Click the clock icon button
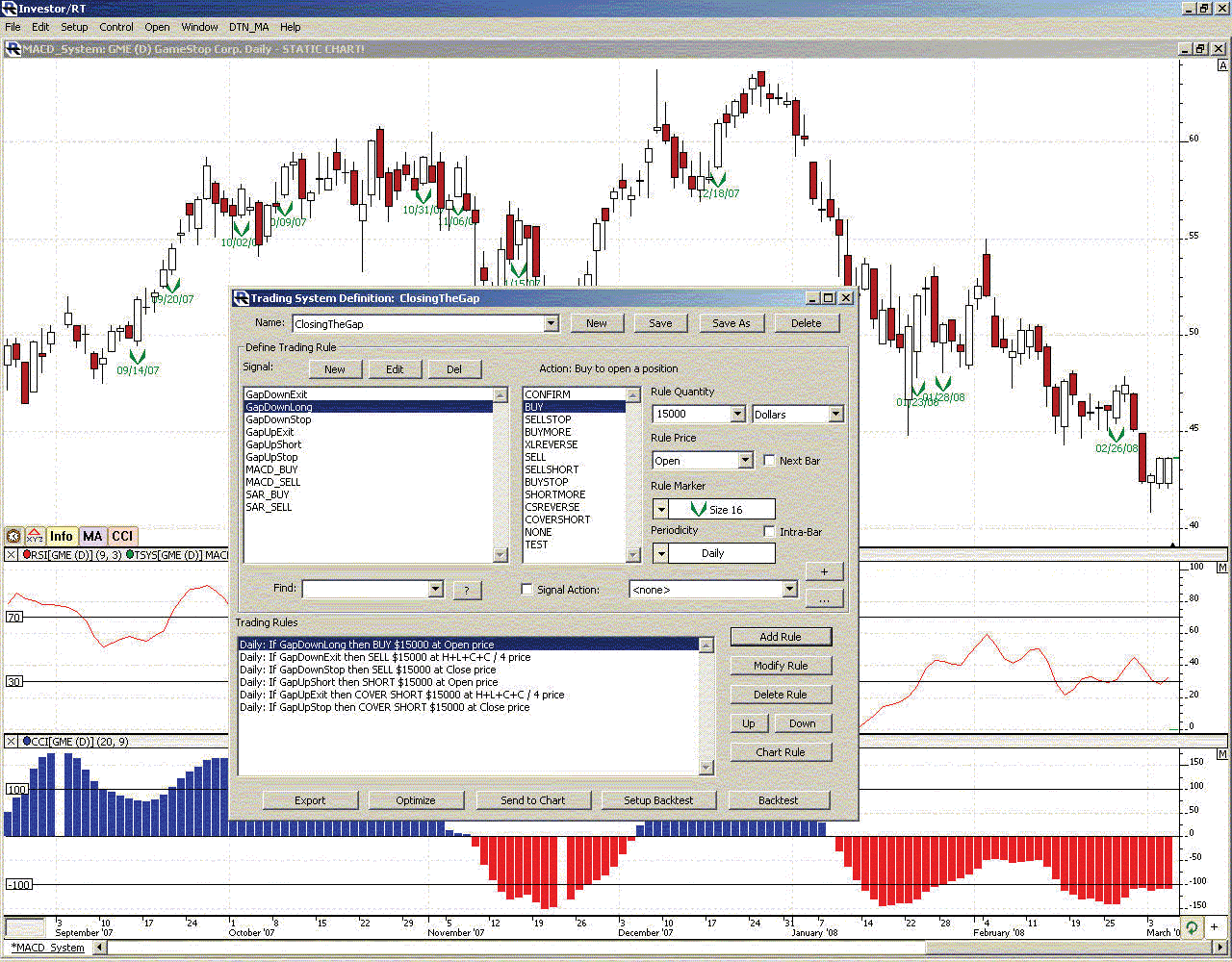 pyautogui.click(x=13, y=537)
